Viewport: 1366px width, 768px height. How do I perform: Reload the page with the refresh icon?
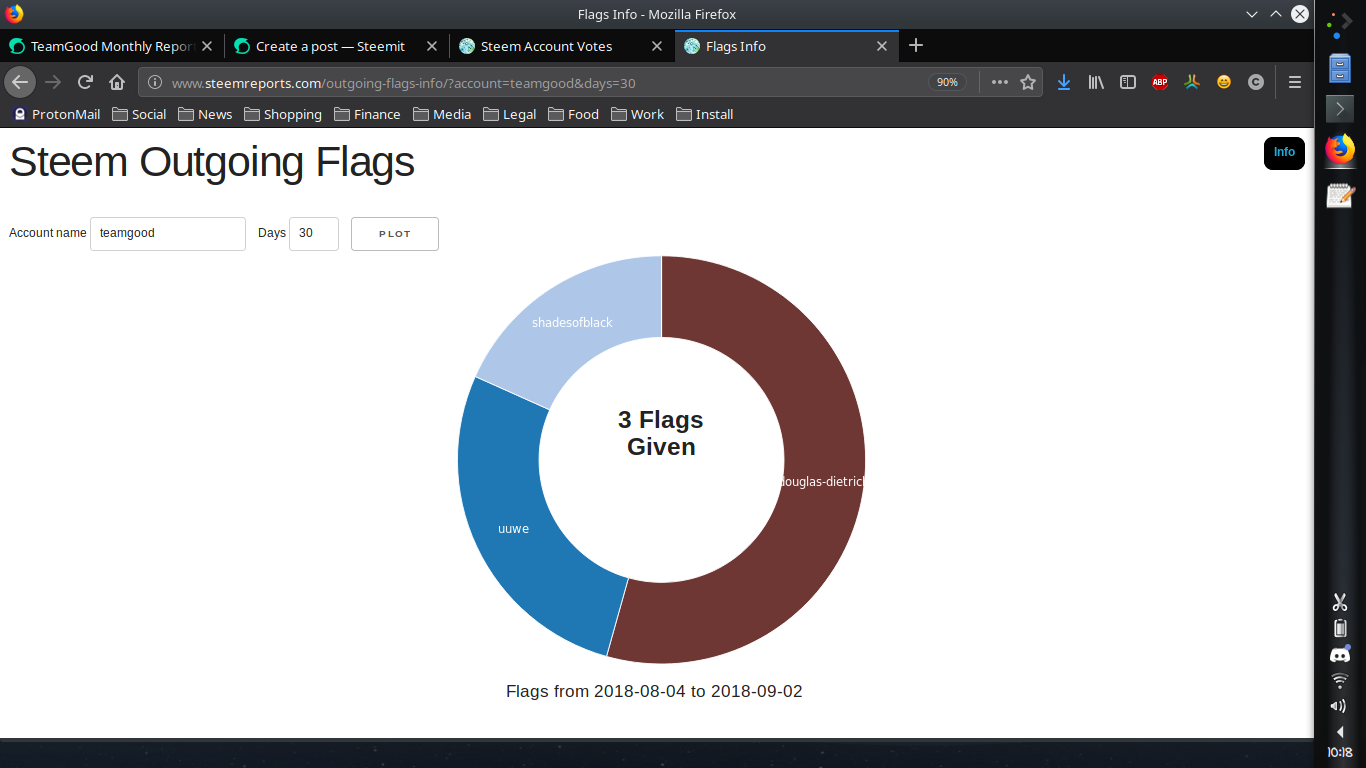[x=86, y=82]
